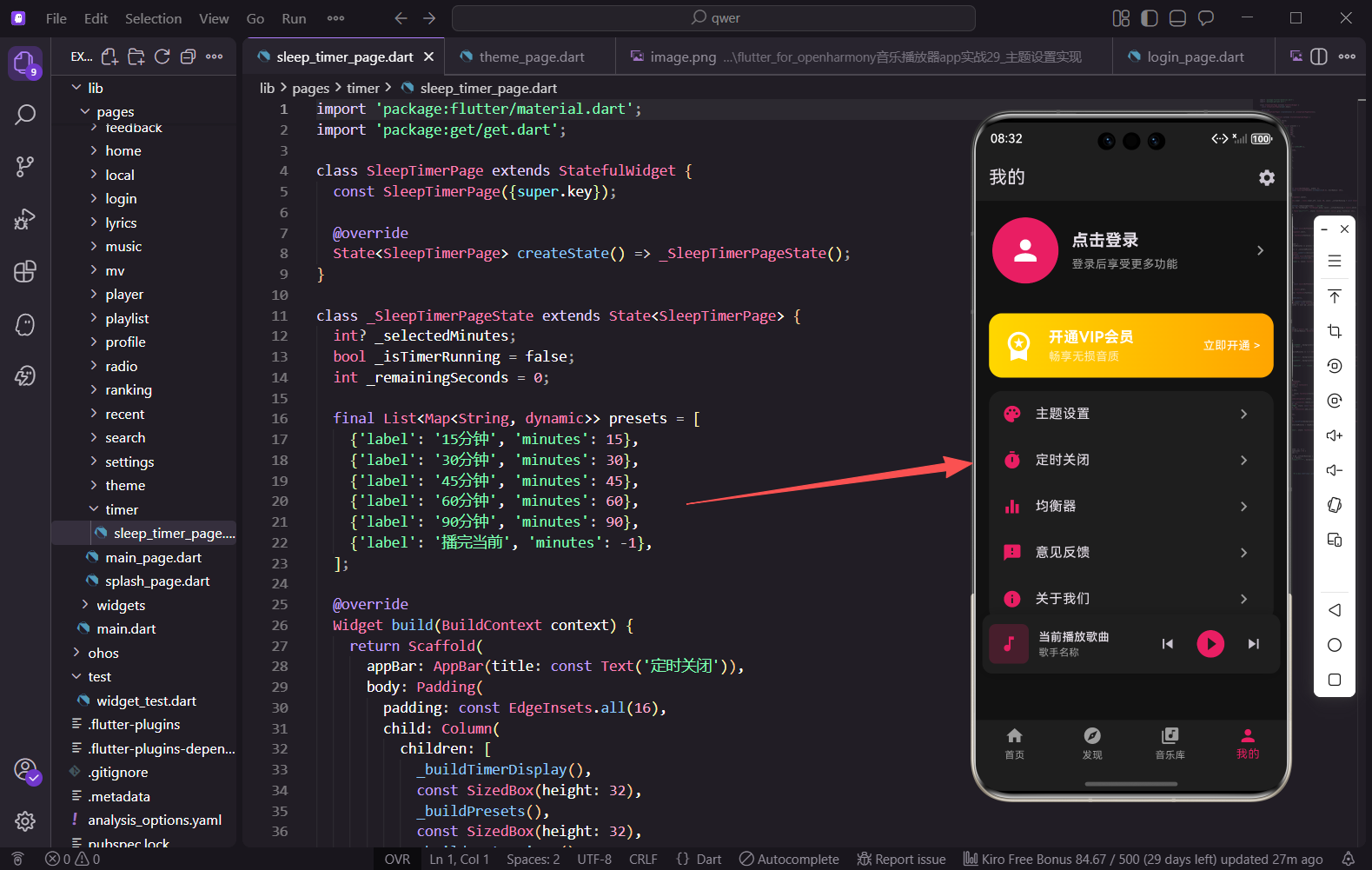The image size is (1372, 870).
Task: Open the Manage gear in activity bar
Action: pos(25,820)
